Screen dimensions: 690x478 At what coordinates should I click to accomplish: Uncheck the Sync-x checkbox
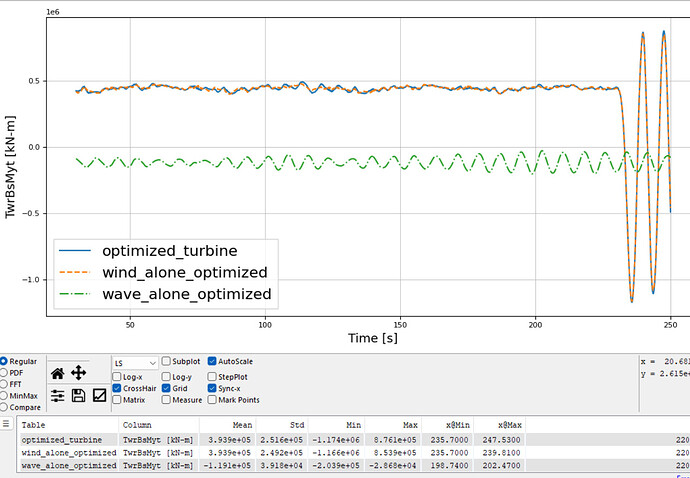pyautogui.click(x=212, y=388)
